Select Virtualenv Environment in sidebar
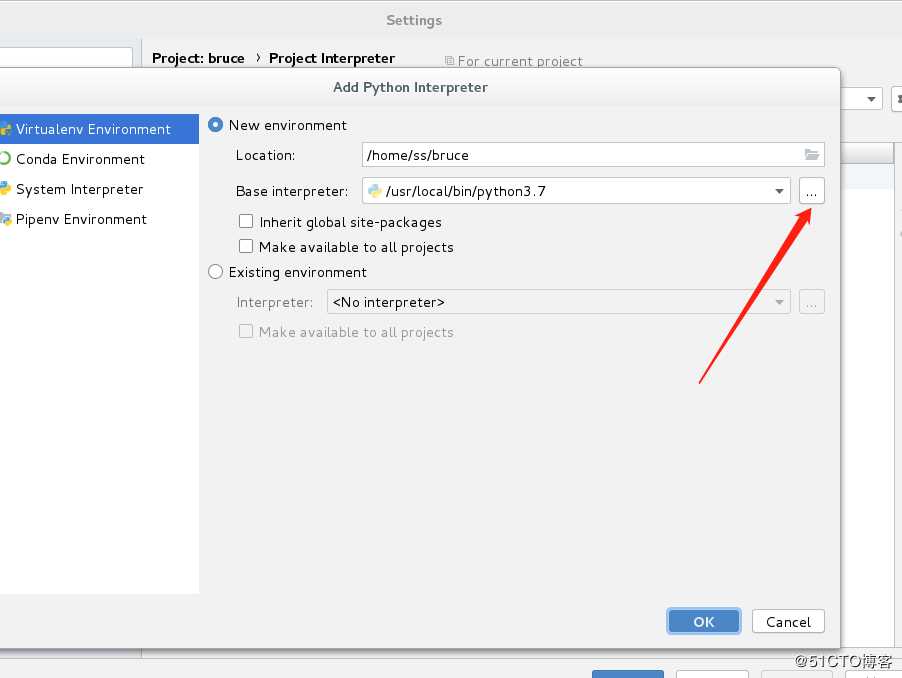This screenshot has height=678, width=902. 99,129
